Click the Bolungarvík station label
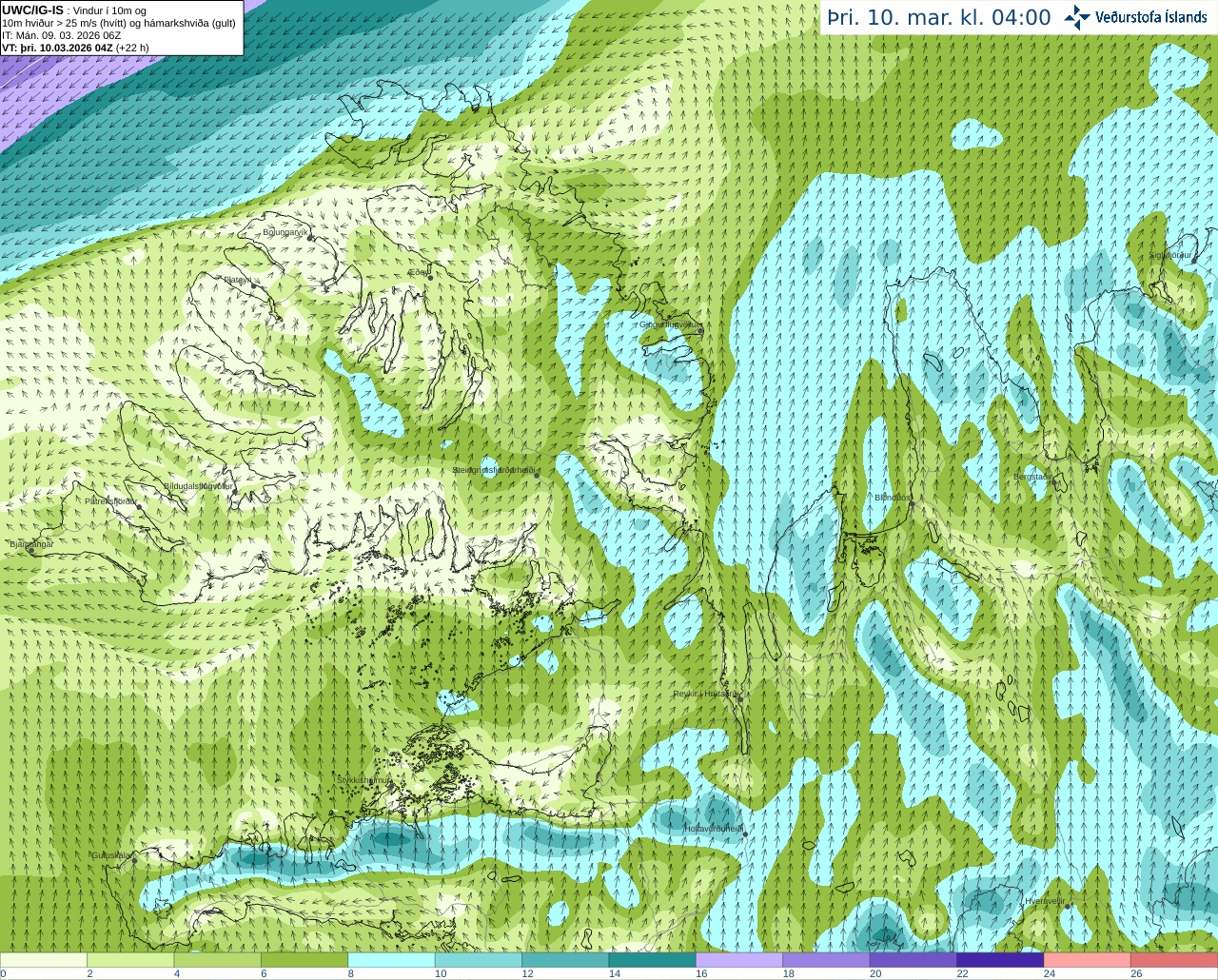Screen dimensions: 1218x980 pyautogui.click(x=285, y=231)
